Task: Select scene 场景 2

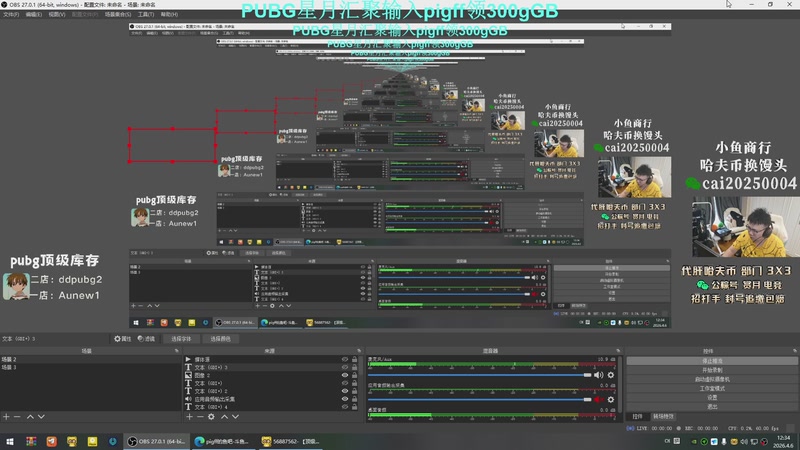Action: [91, 360]
